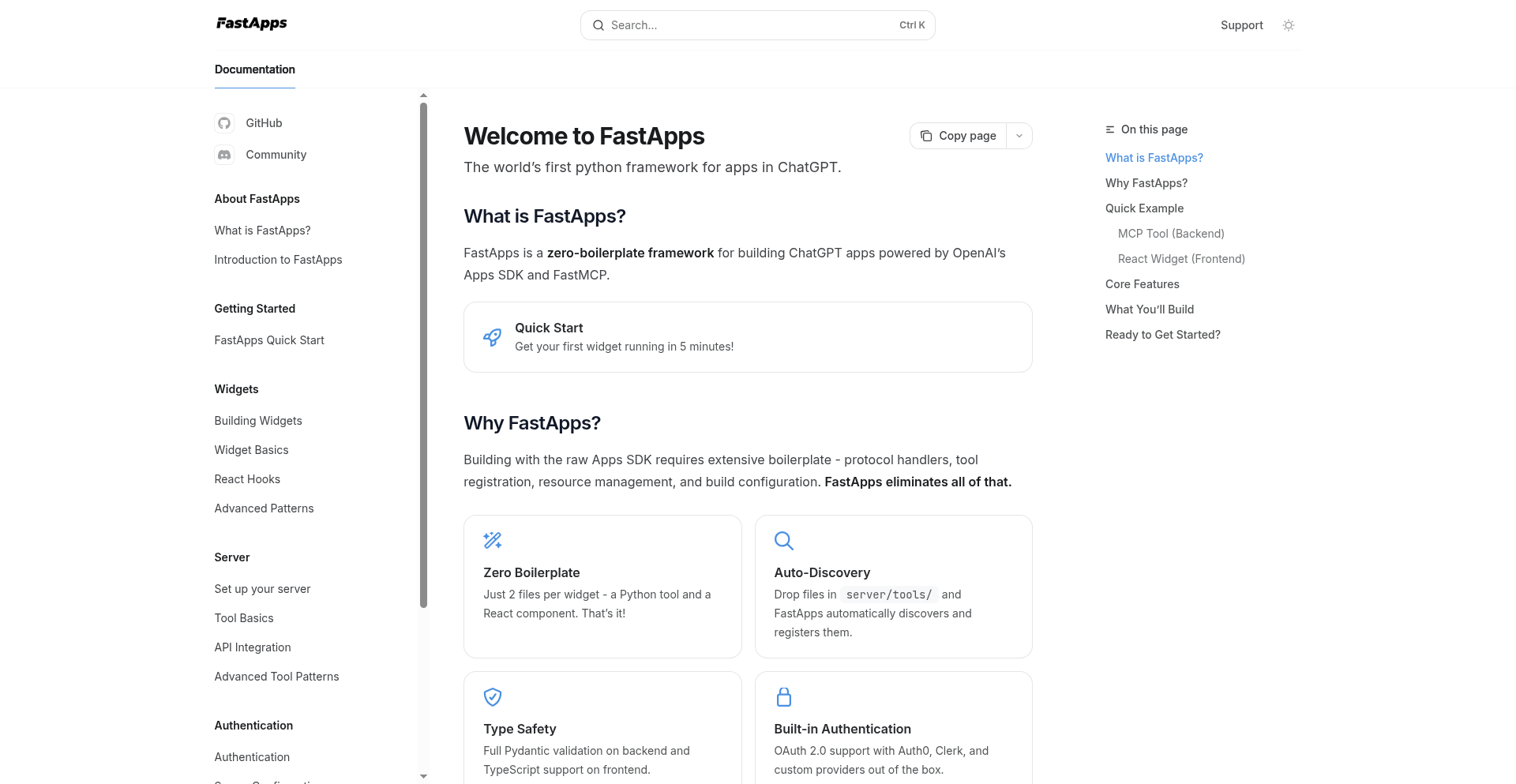1516x784 pixels.
Task: Open Widget Basics in the sidebar
Action: (251, 450)
